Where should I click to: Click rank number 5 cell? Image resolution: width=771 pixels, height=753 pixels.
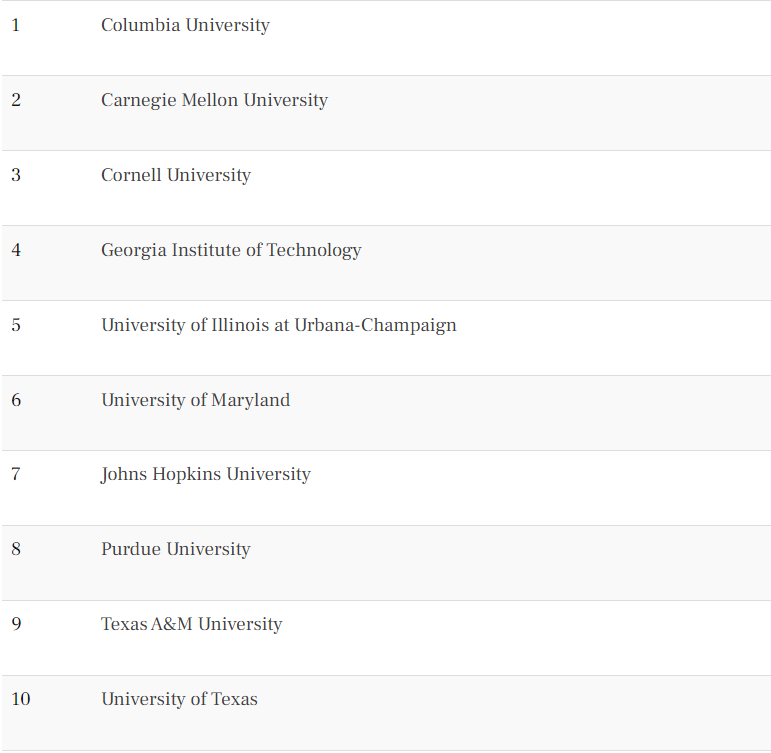15,325
